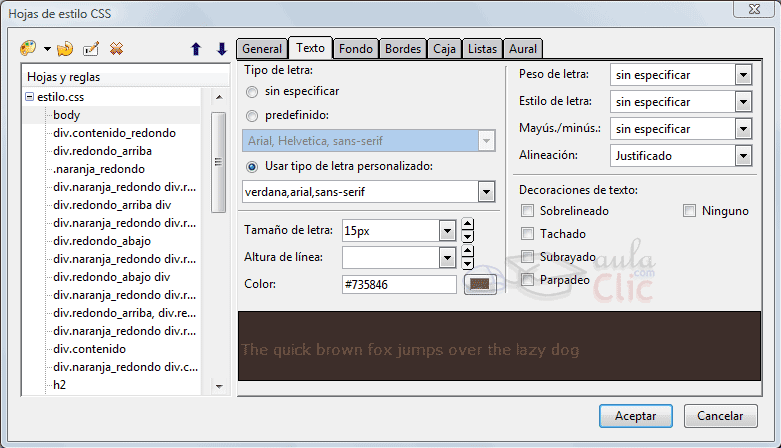Select the div.contenido rule in the list
781x448 pixels.
click(x=89, y=349)
